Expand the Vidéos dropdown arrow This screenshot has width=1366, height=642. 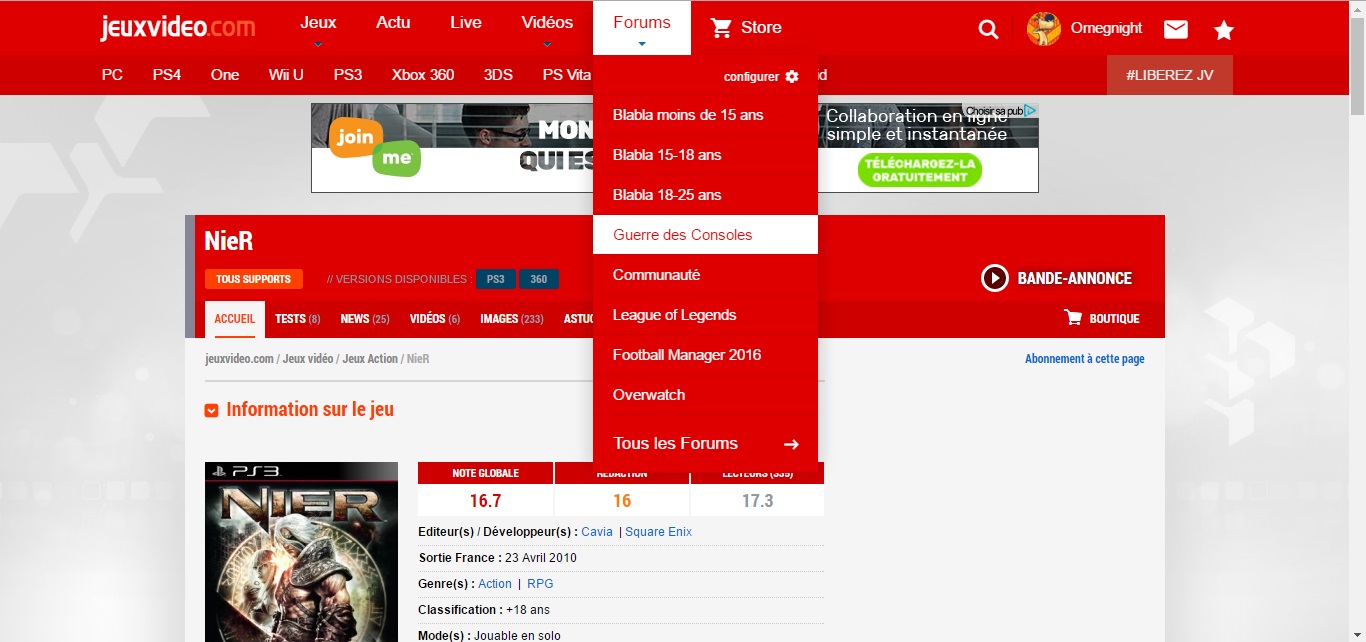(x=547, y=44)
